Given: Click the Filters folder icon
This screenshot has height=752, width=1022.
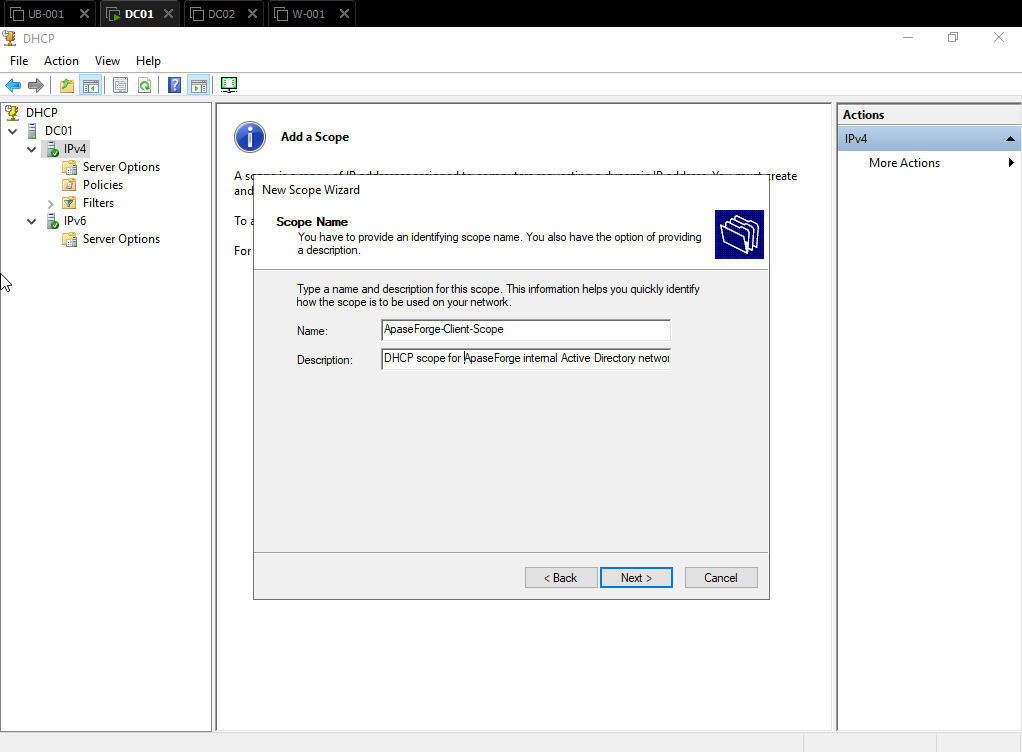Looking at the screenshot, I should click(x=69, y=203).
